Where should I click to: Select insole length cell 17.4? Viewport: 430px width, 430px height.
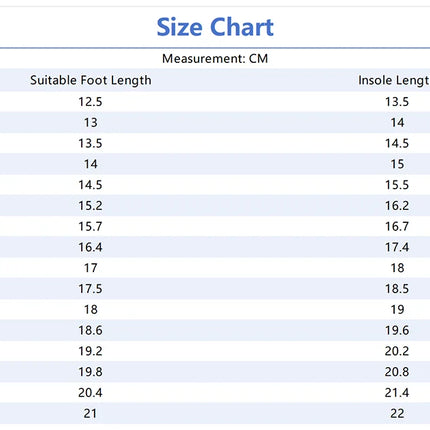point(397,247)
